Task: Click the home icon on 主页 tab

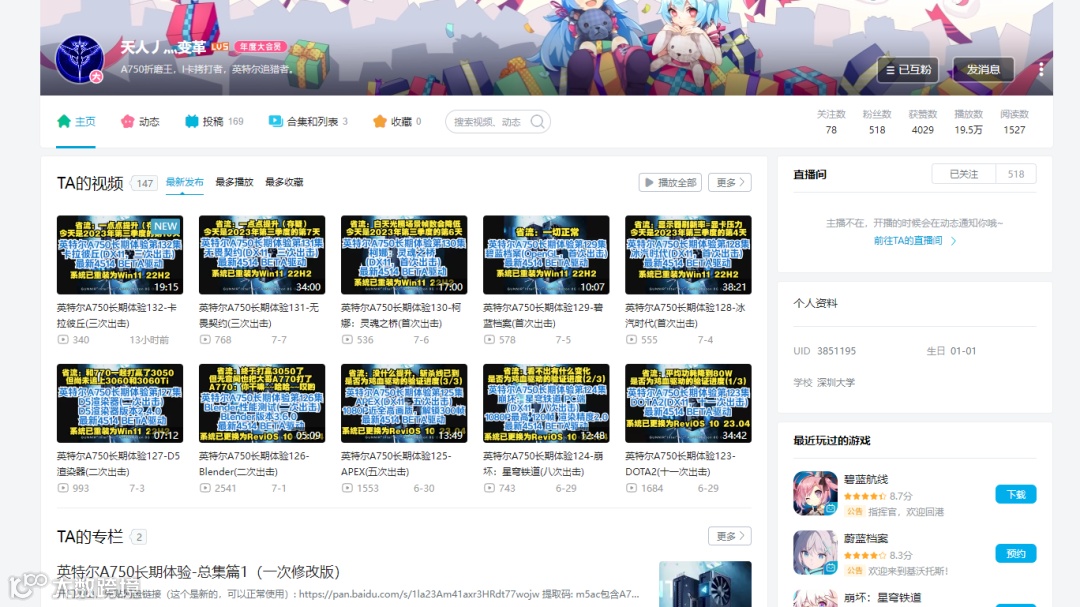Action: pyautogui.click(x=64, y=121)
